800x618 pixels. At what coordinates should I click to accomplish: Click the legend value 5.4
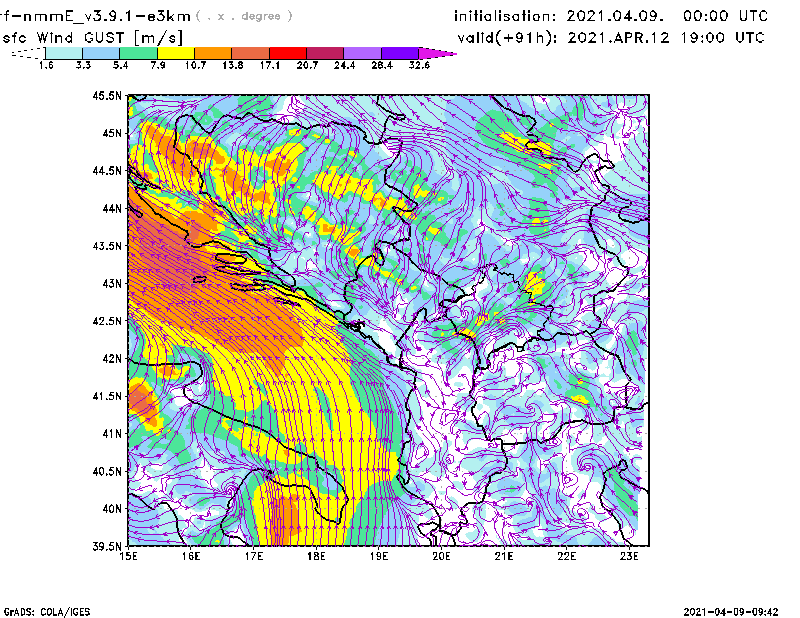click(120, 65)
